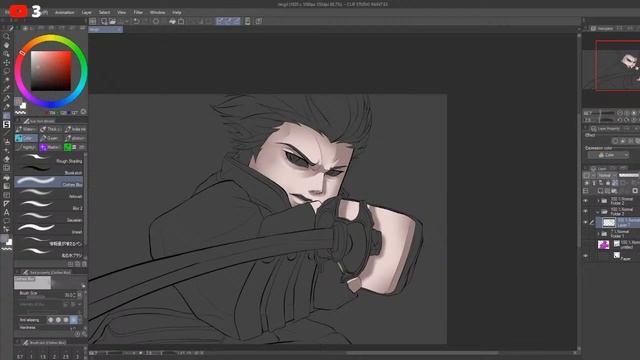
Task: Select the Hand move tool
Action: coord(7,45)
